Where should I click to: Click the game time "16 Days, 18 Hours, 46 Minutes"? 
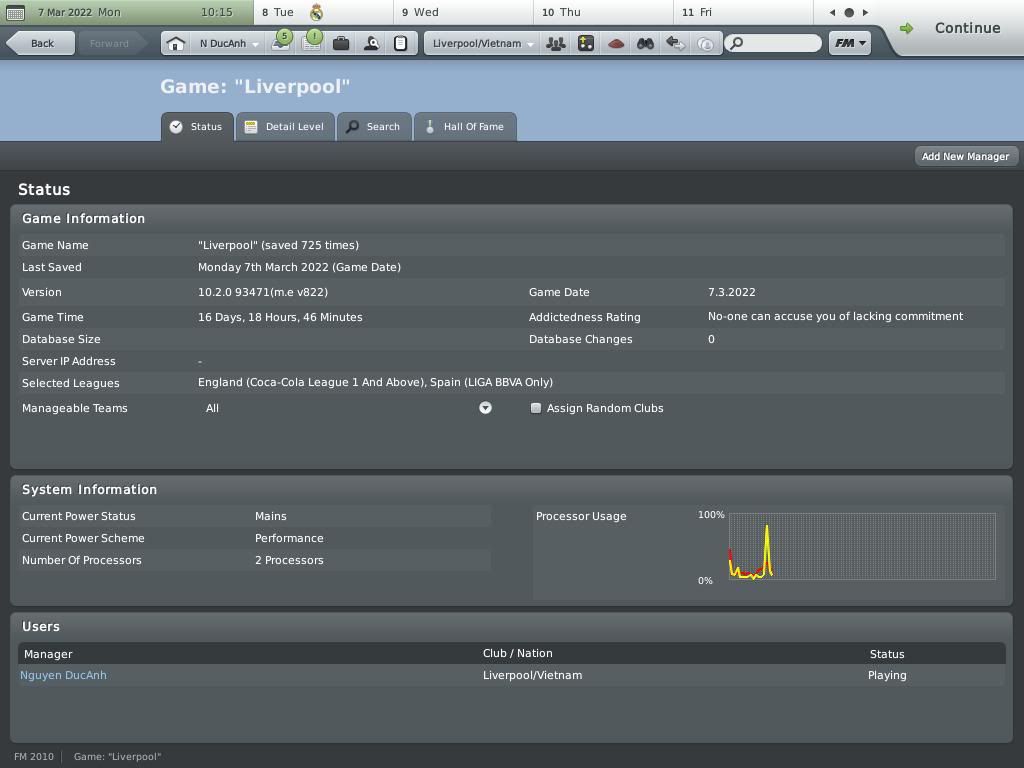click(280, 317)
